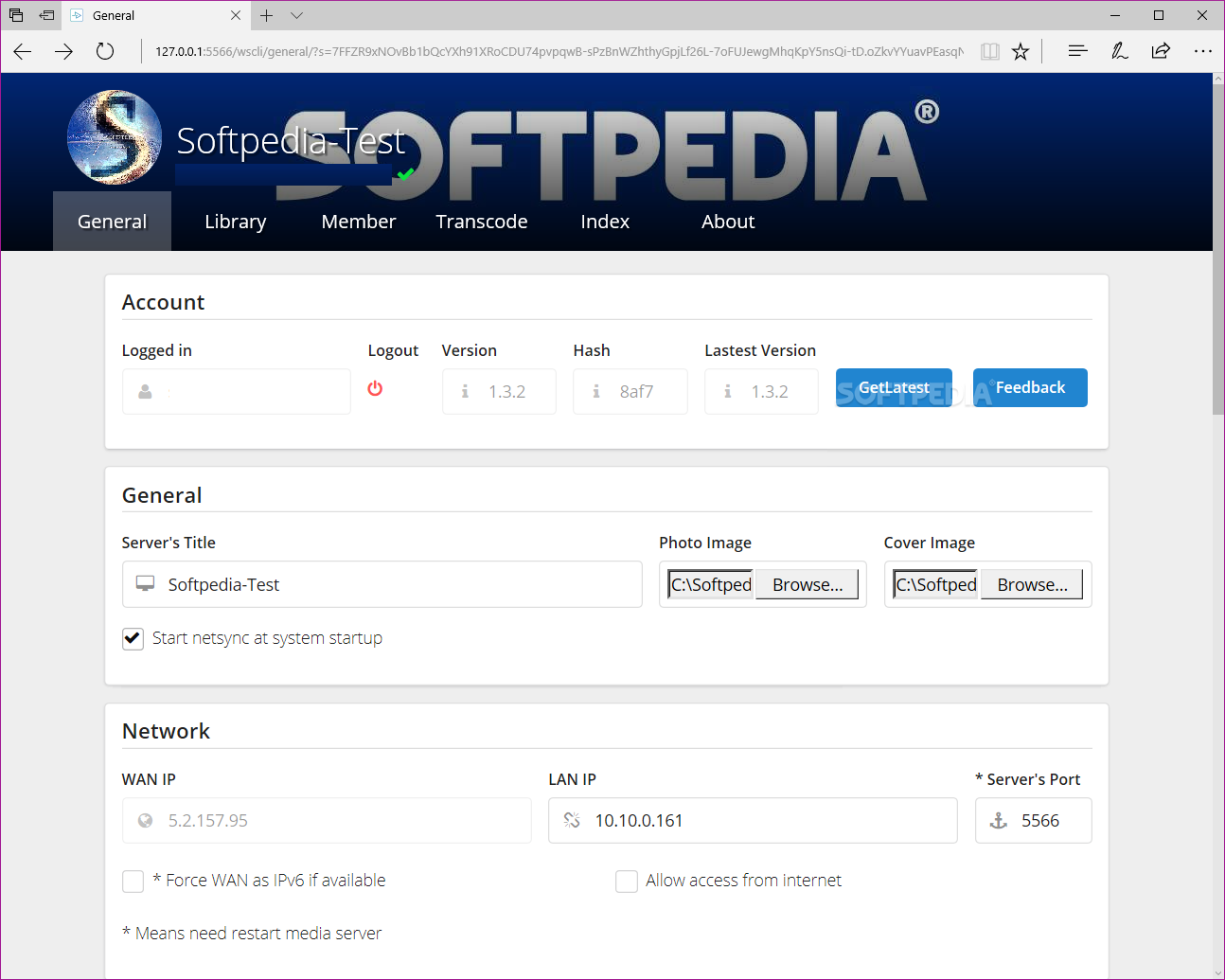
Task: Click the monitor icon in Server's Title field
Action: 145,583
